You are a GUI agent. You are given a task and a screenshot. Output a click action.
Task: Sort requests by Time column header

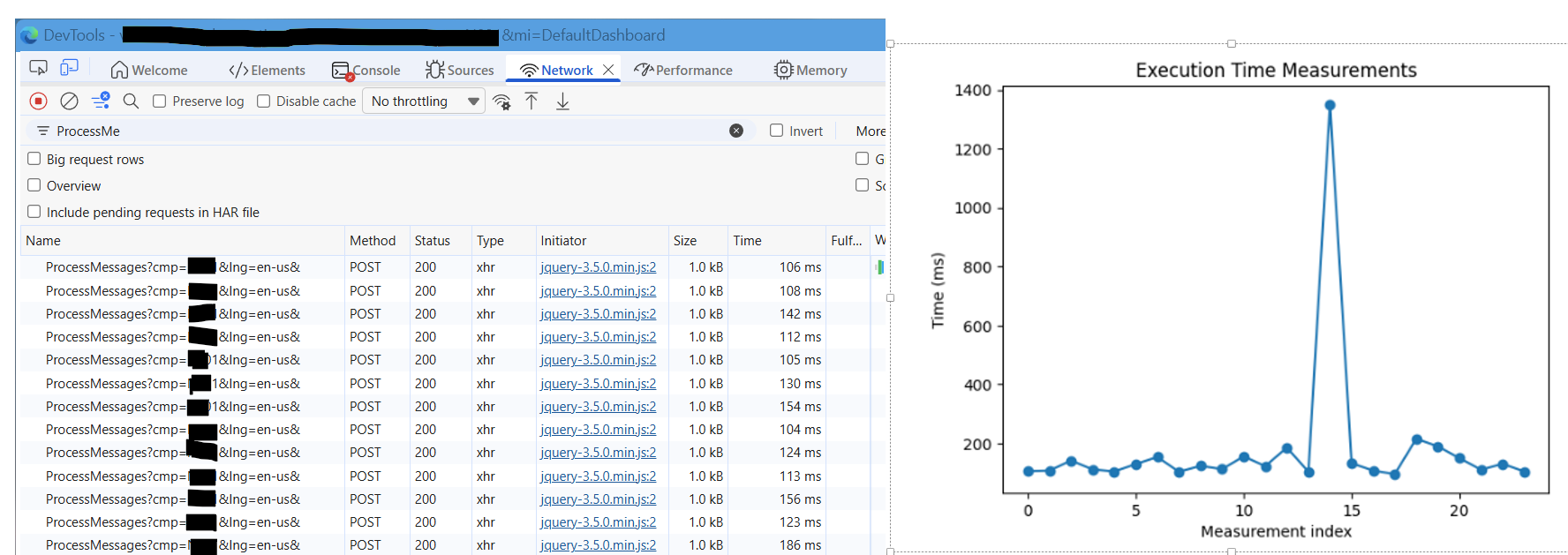tap(747, 241)
